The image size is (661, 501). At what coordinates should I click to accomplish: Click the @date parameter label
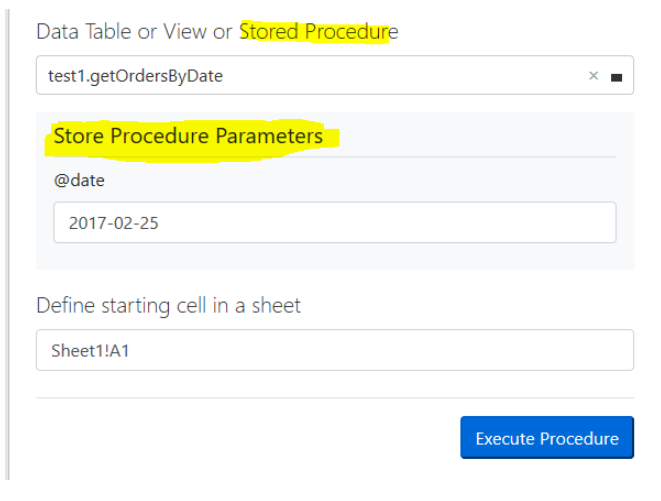click(79, 180)
